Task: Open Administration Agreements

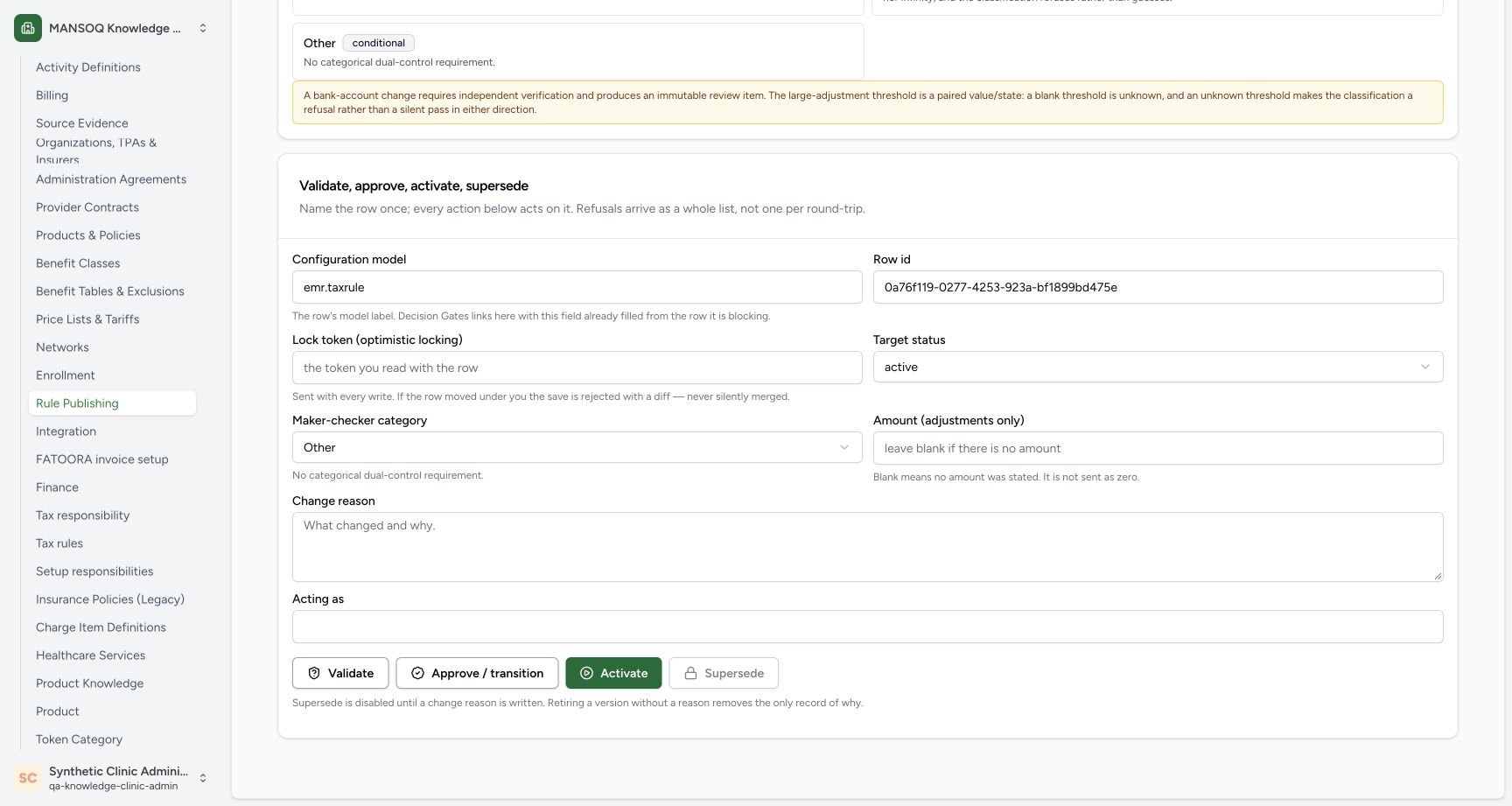Action: (111, 179)
